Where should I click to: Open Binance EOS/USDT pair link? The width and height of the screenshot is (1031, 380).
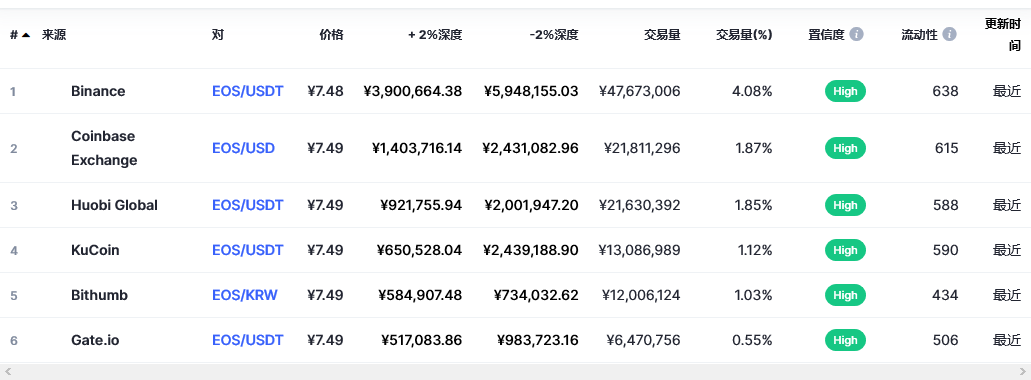point(247,91)
